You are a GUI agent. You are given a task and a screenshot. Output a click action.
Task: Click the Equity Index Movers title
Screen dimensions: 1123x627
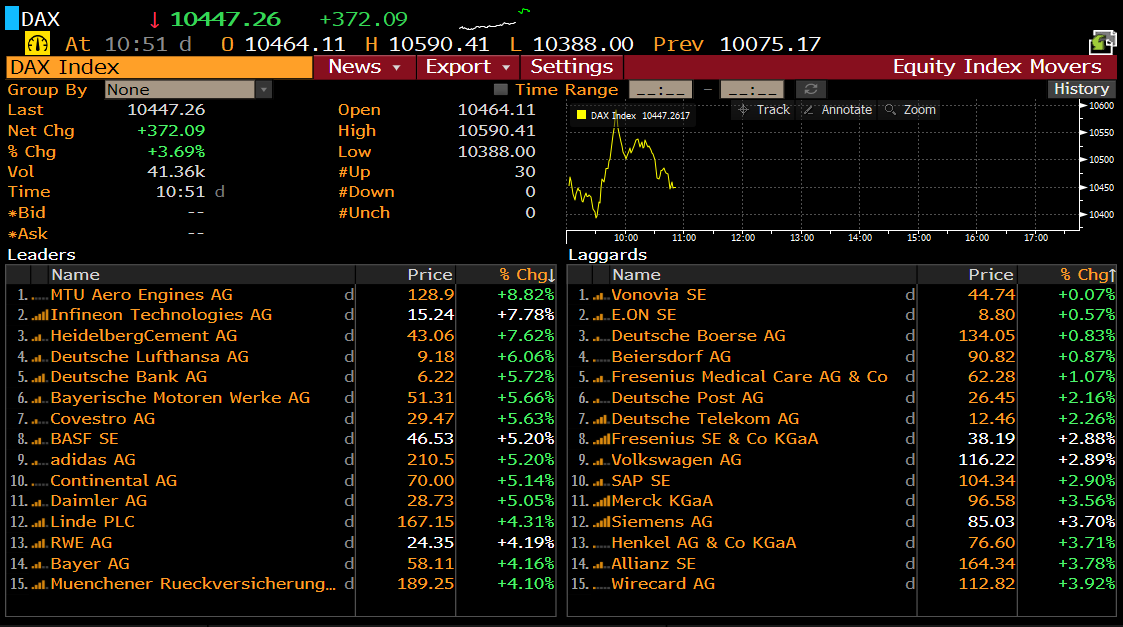pos(996,67)
